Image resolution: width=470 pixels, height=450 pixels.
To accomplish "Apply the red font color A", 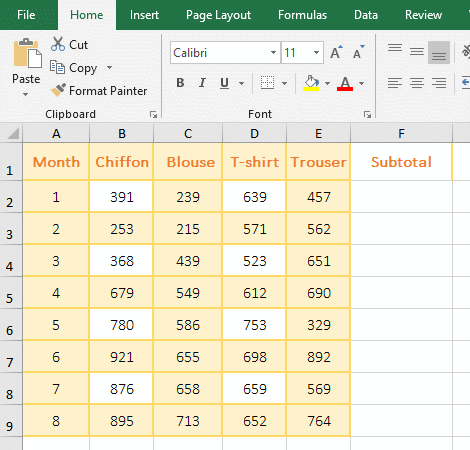I will pyautogui.click(x=345, y=83).
